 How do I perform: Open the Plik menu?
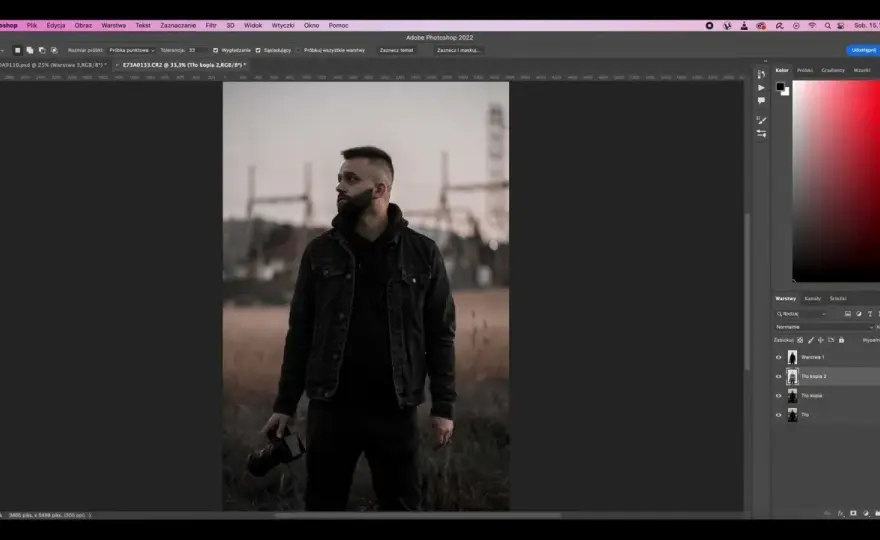click(x=31, y=25)
